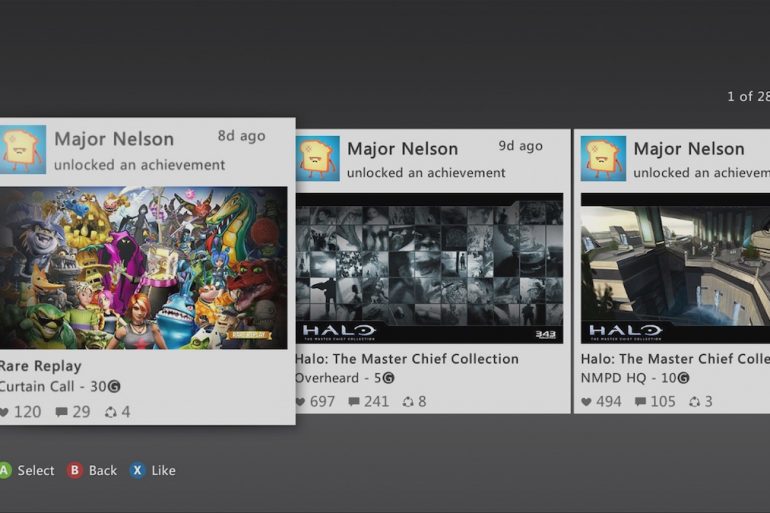Open the Rare Replay artwork thumbnail

143,267
